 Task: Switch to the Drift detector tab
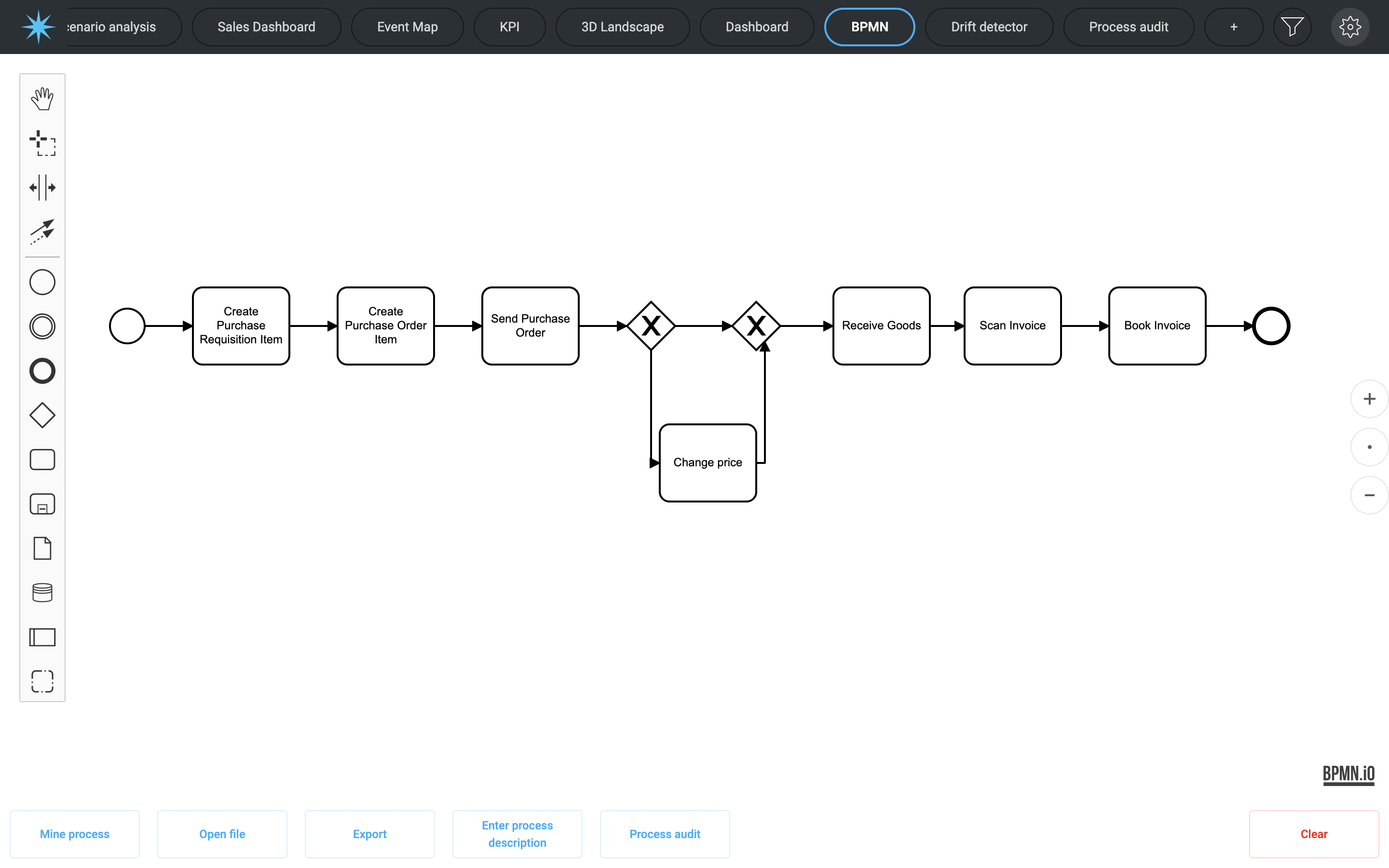988,27
